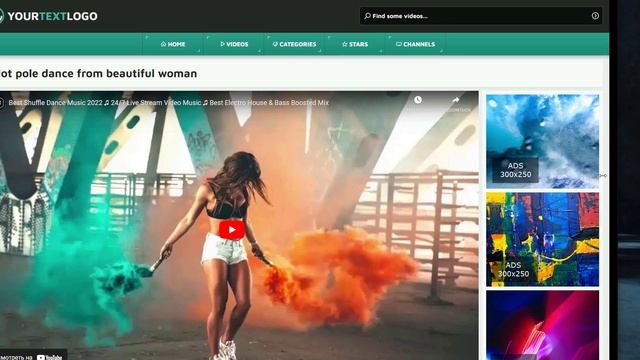Submit search with the circular arrow button
Screen dimensions: 640x360
click(595, 16)
